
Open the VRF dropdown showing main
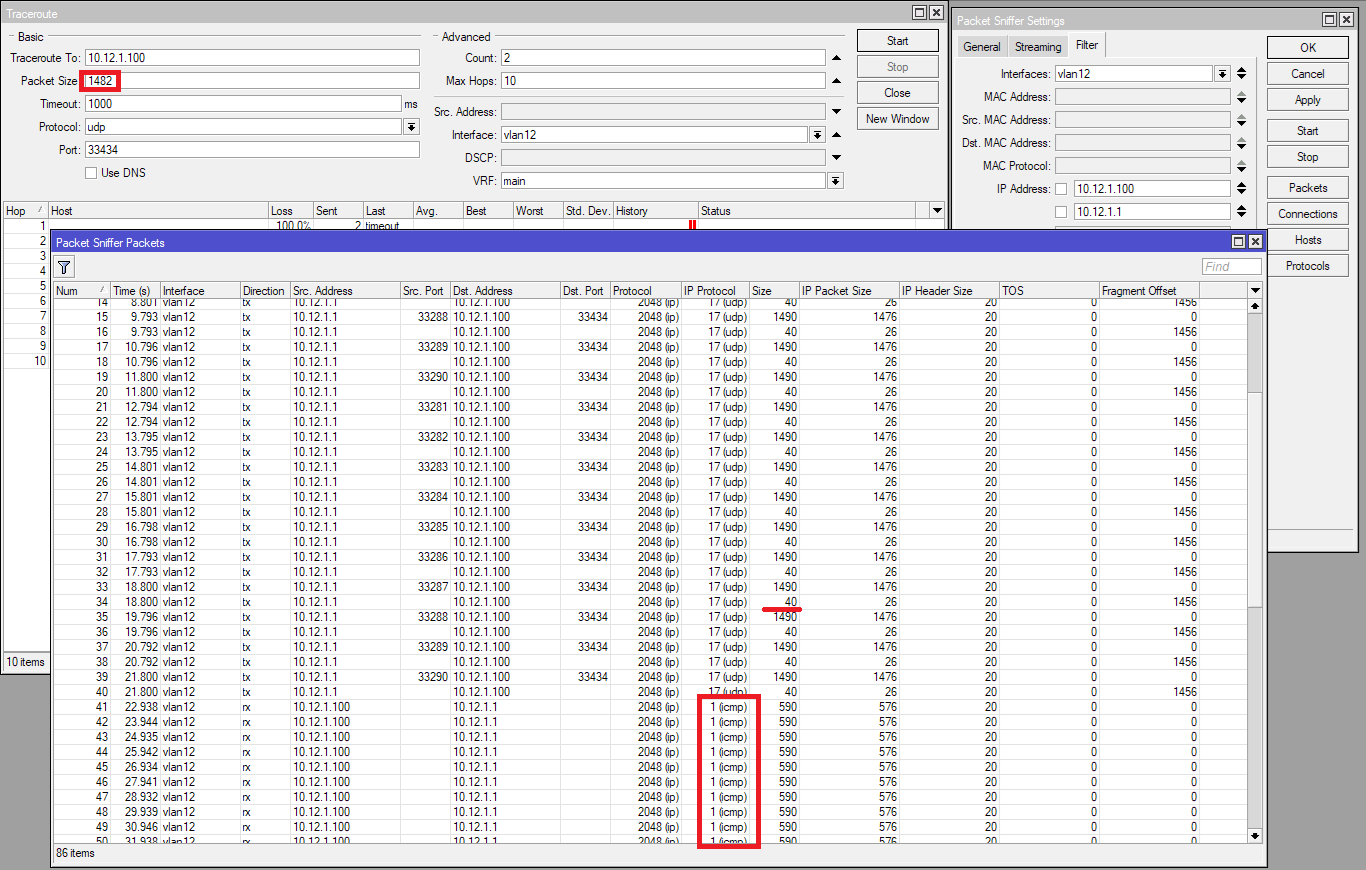[835, 181]
